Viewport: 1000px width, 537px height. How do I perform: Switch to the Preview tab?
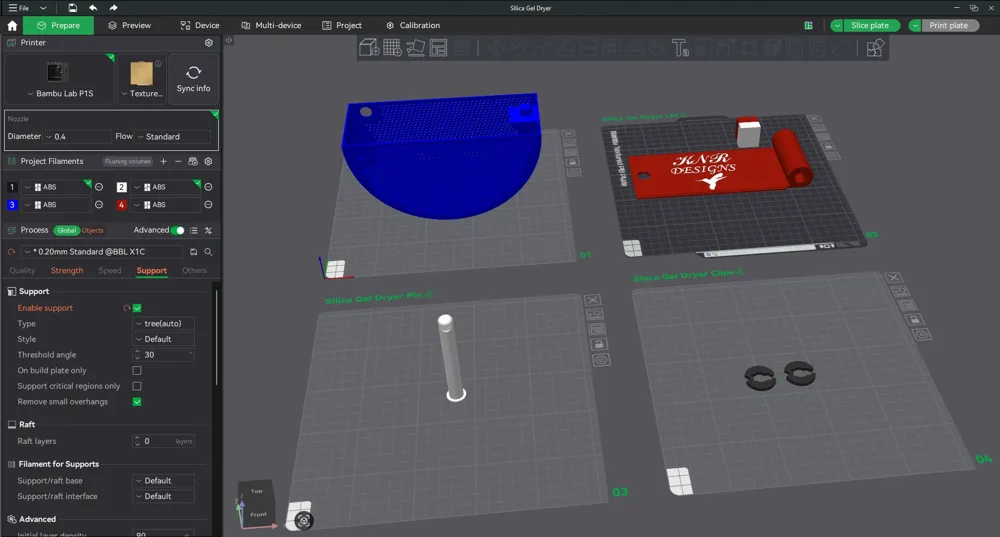pos(130,26)
